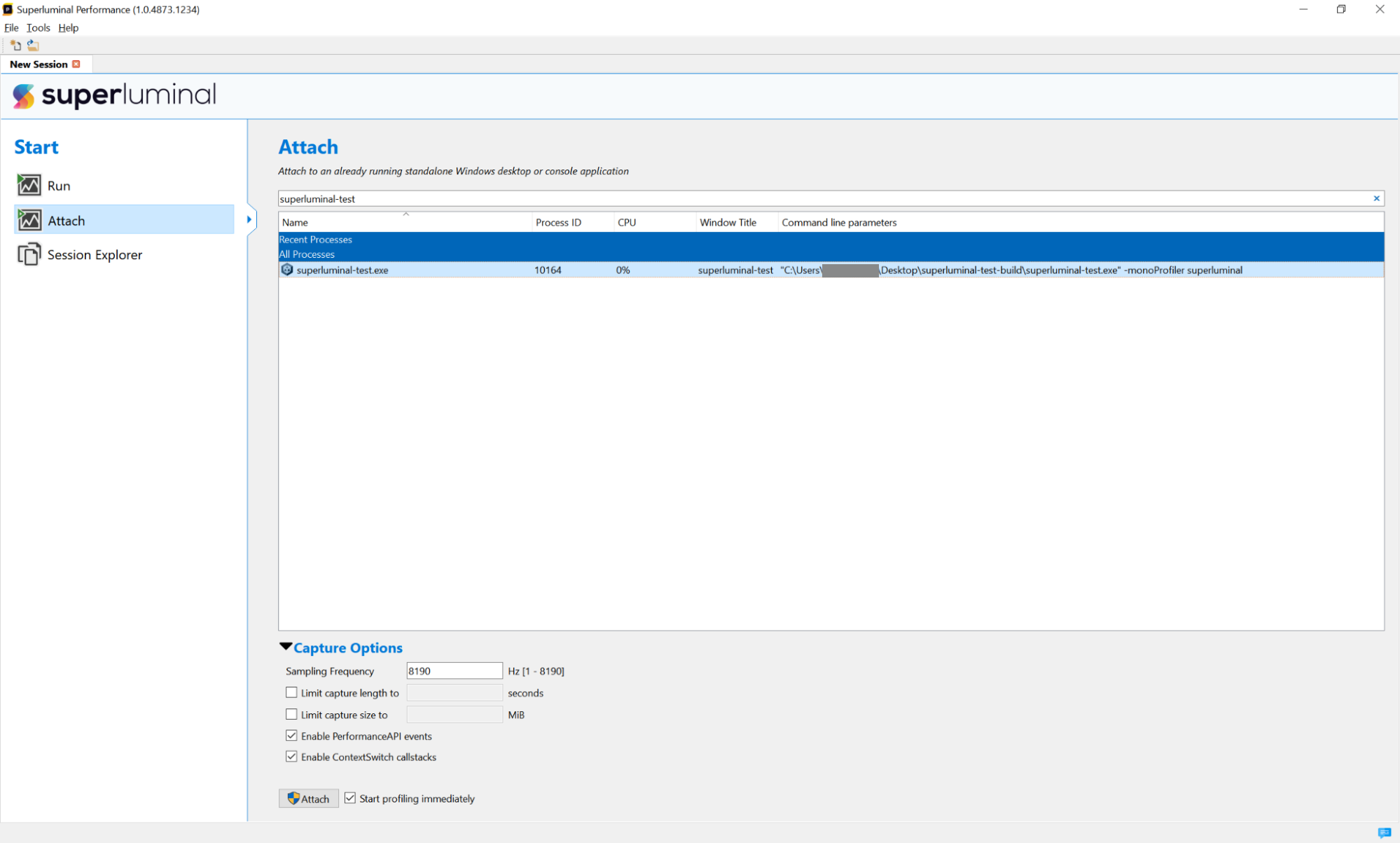Disable Enable PerformanceAPI events checkbox
The image size is (1400, 843).
point(291,735)
